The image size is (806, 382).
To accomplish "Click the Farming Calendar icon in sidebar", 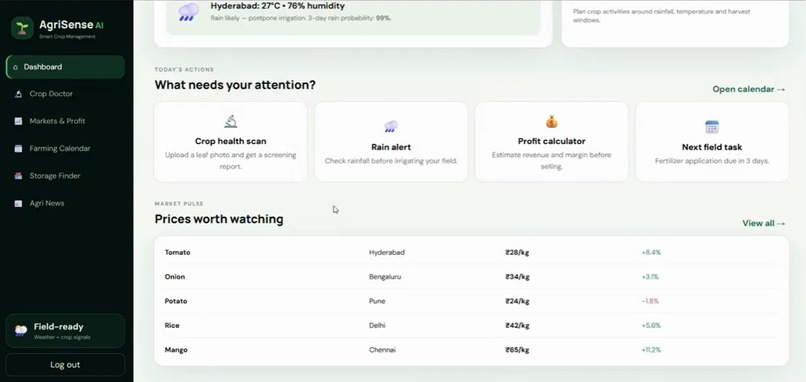I will click(19, 149).
